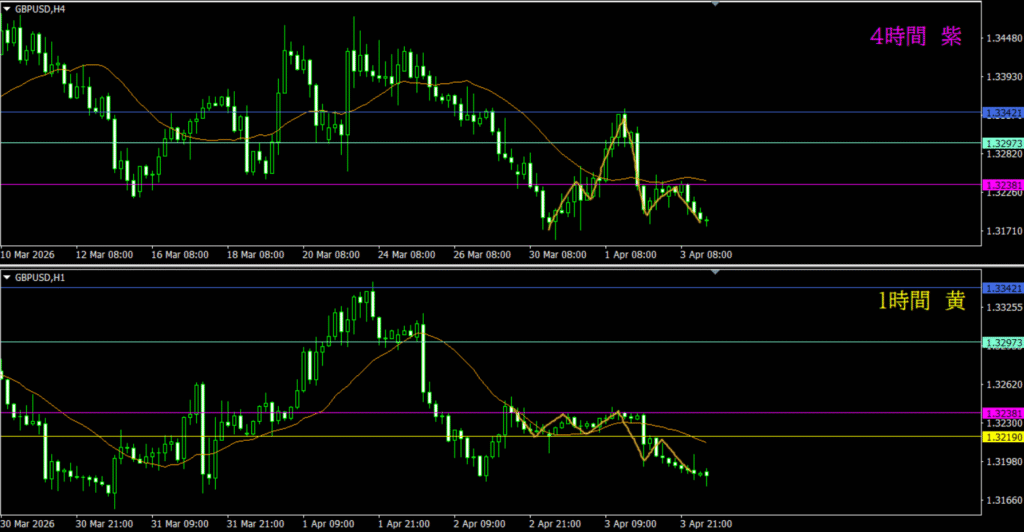
Task: Click the 1.34480 price on H4 scale
Action: (1003, 38)
